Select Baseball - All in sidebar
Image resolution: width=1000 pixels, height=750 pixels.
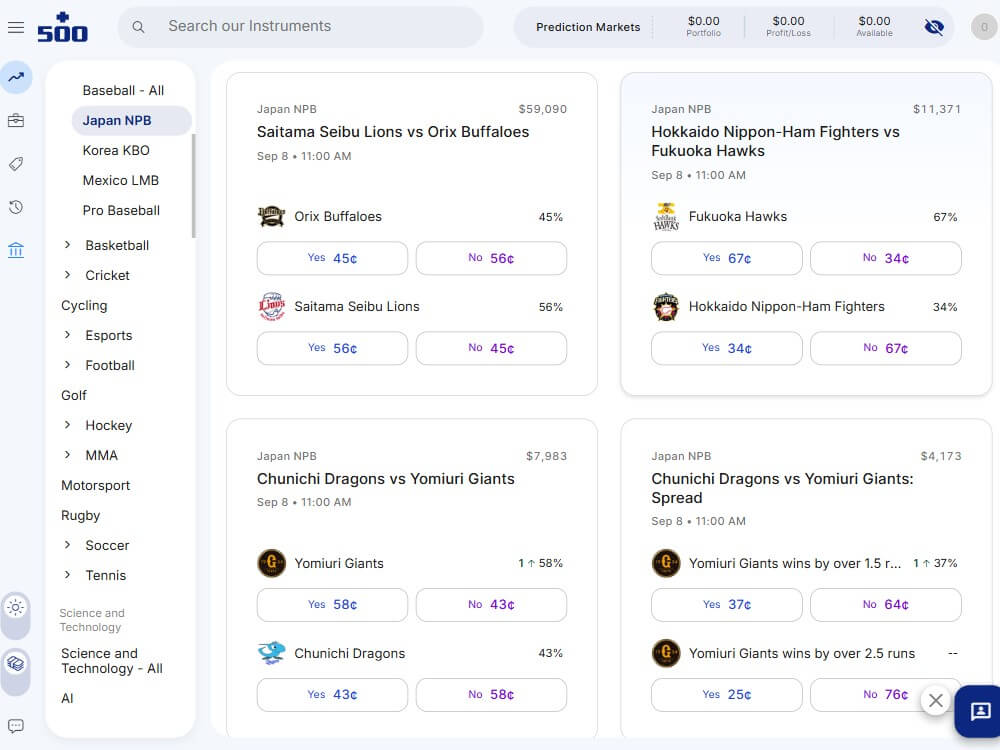tap(123, 91)
